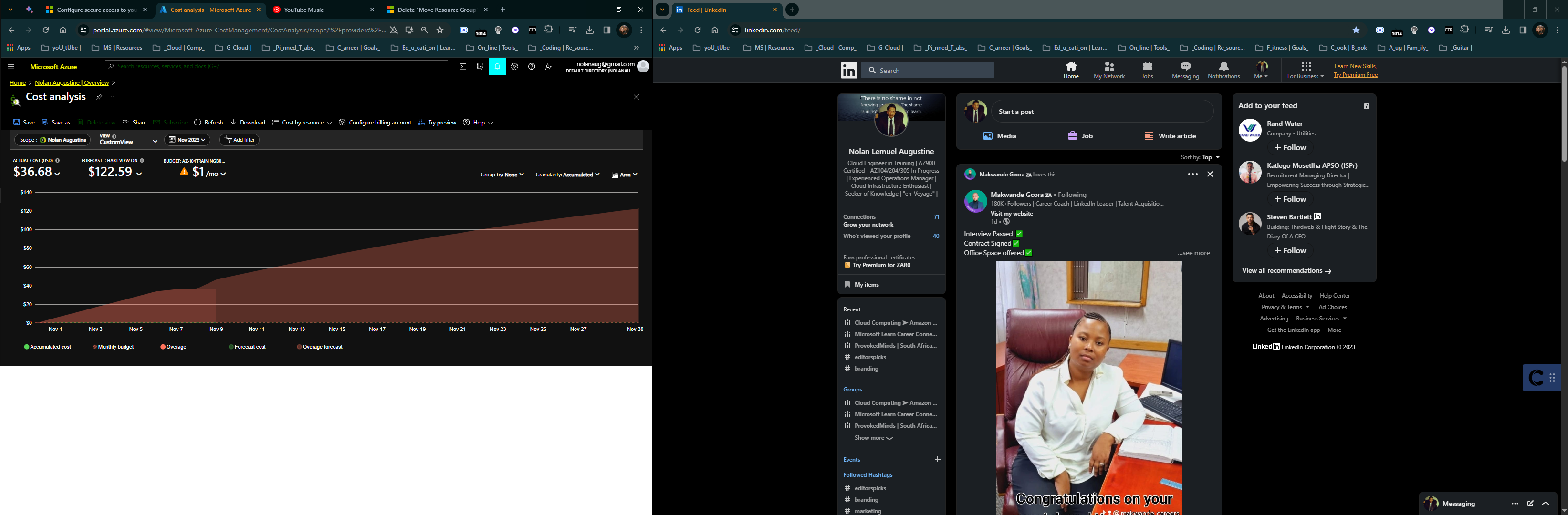Screen dimensions: 1568x515
Task: Expand the $36.68 actual cost dropdown
Action: point(37,172)
